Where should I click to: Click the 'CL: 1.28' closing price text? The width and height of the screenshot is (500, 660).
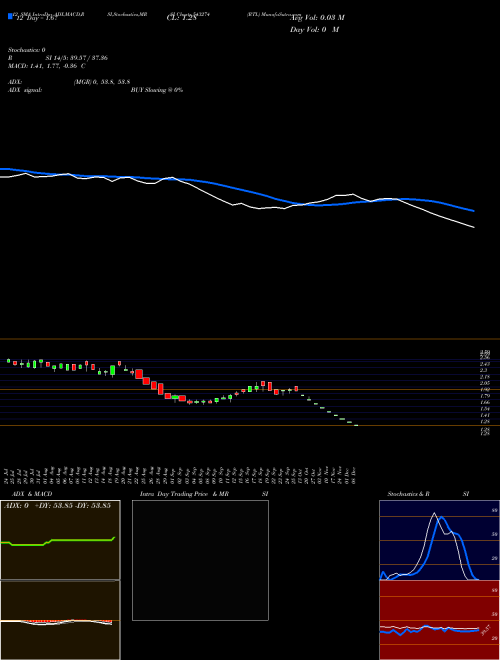click(181, 18)
